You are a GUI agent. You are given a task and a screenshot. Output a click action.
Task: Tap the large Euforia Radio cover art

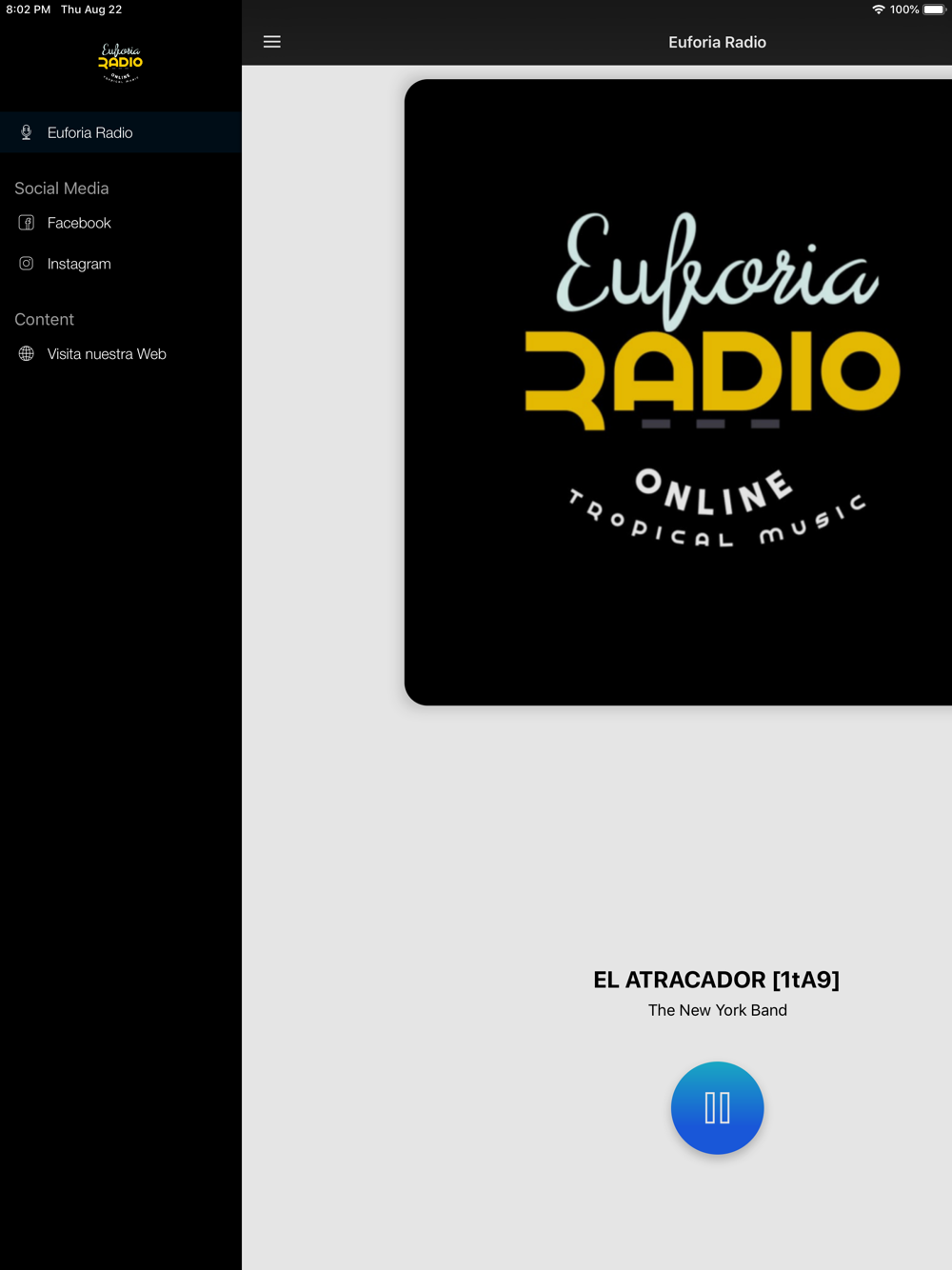click(x=678, y=392)
